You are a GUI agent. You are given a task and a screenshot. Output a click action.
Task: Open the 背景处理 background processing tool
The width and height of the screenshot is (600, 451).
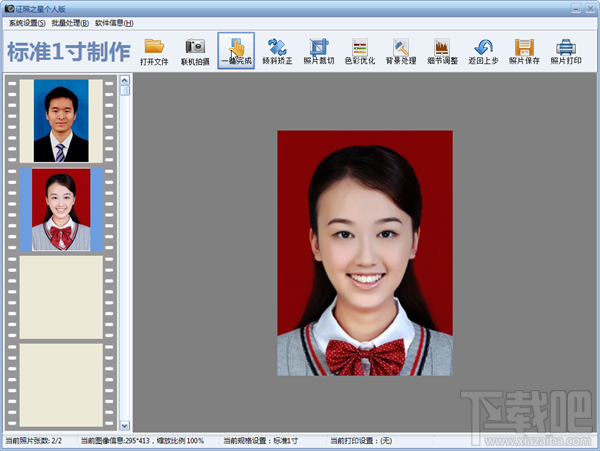[x=401, y=51]
